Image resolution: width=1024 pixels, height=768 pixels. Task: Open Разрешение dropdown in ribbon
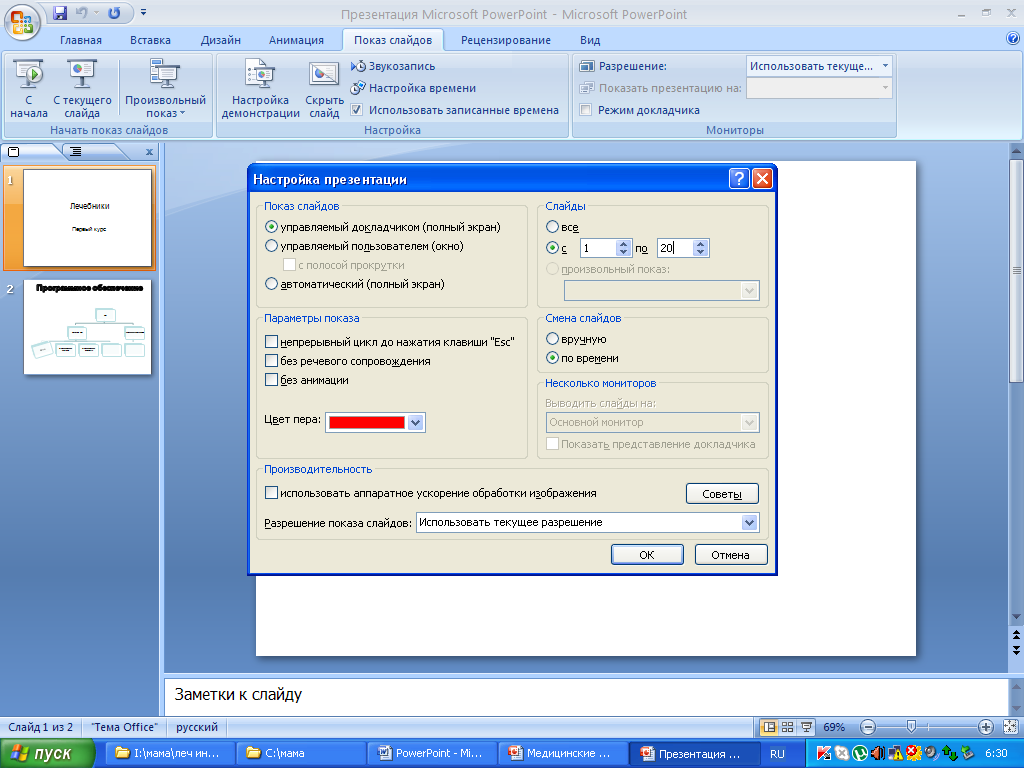tap(885, 66)
